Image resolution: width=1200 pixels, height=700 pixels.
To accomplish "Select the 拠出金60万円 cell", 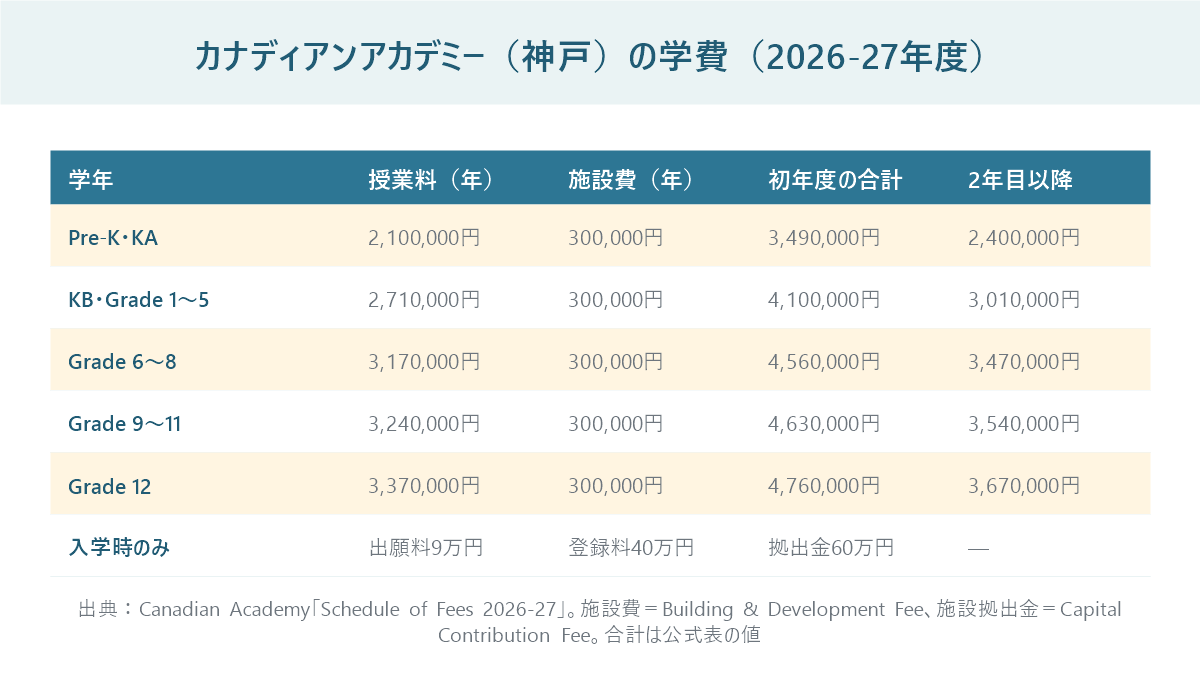I will (x=831, y=548).
